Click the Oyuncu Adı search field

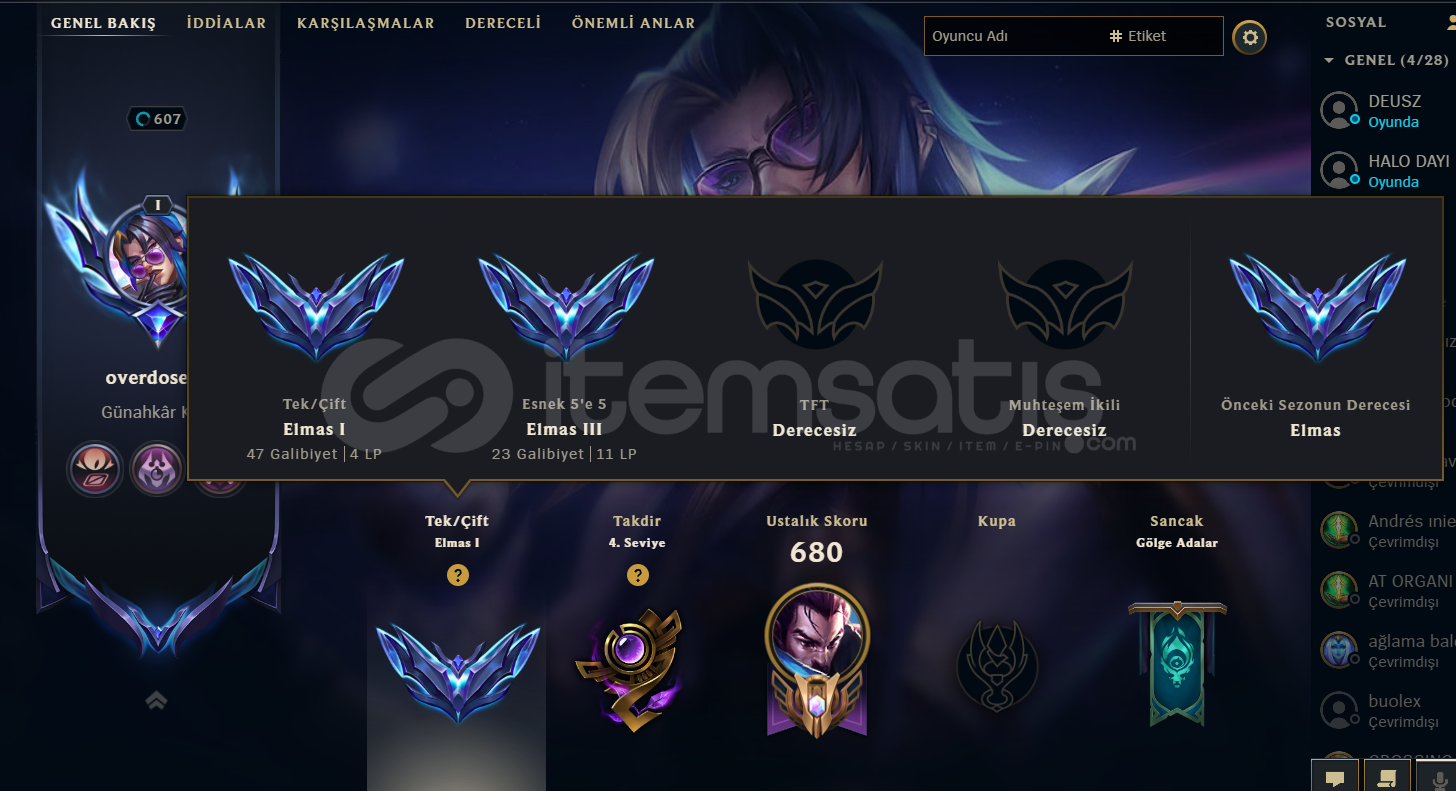1013,36
